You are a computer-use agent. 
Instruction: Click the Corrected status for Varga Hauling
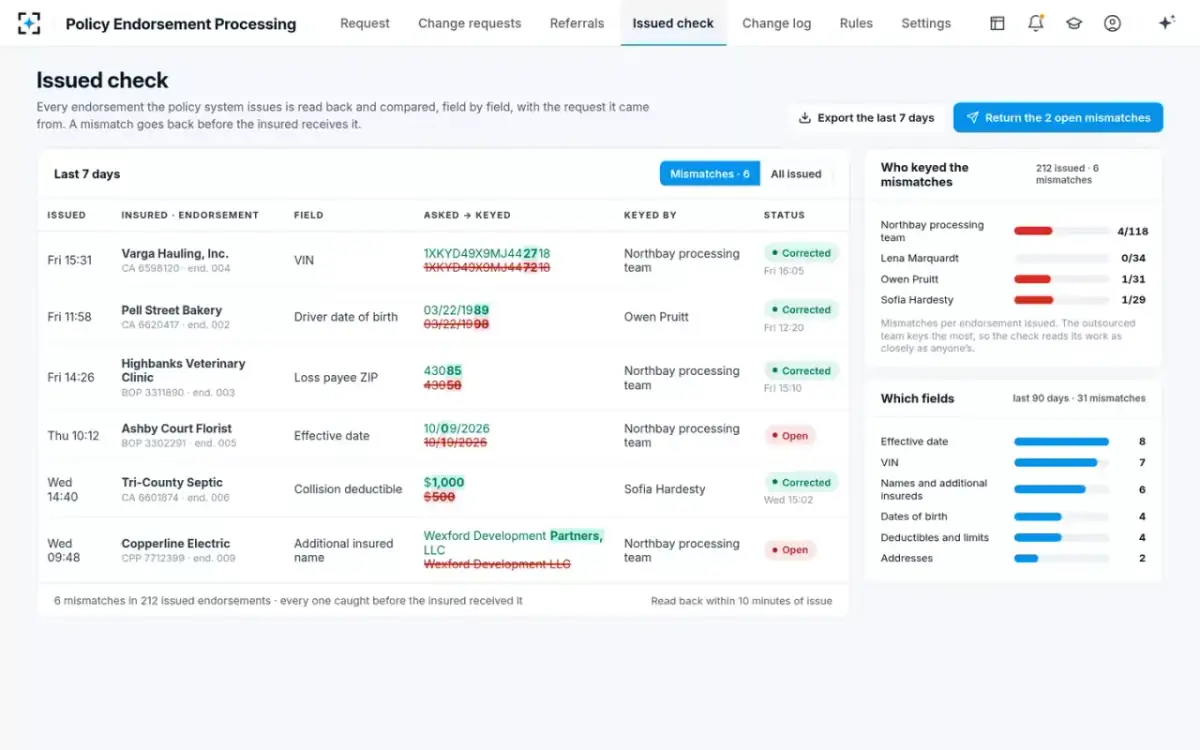(x=802, y=253)
